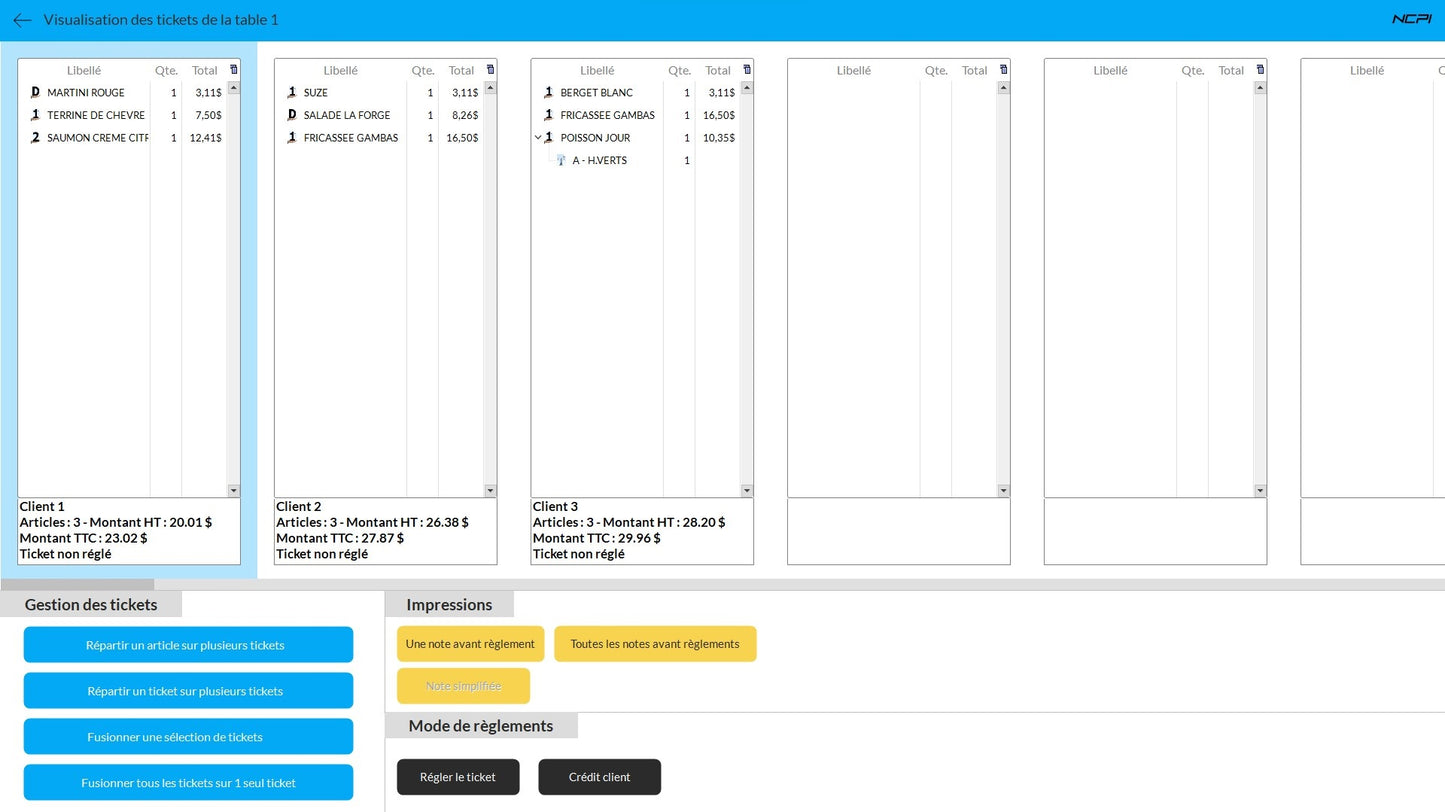The width and height of the screenshot is (1445, 812).
Task: Click the small icon beside A - H.VERTS
Action: point(561,160)
